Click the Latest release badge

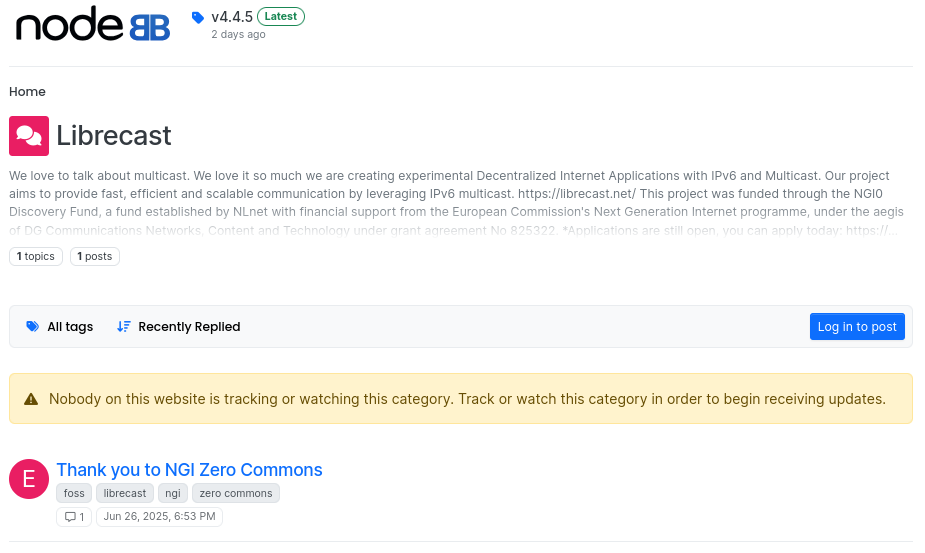point(281,17)
